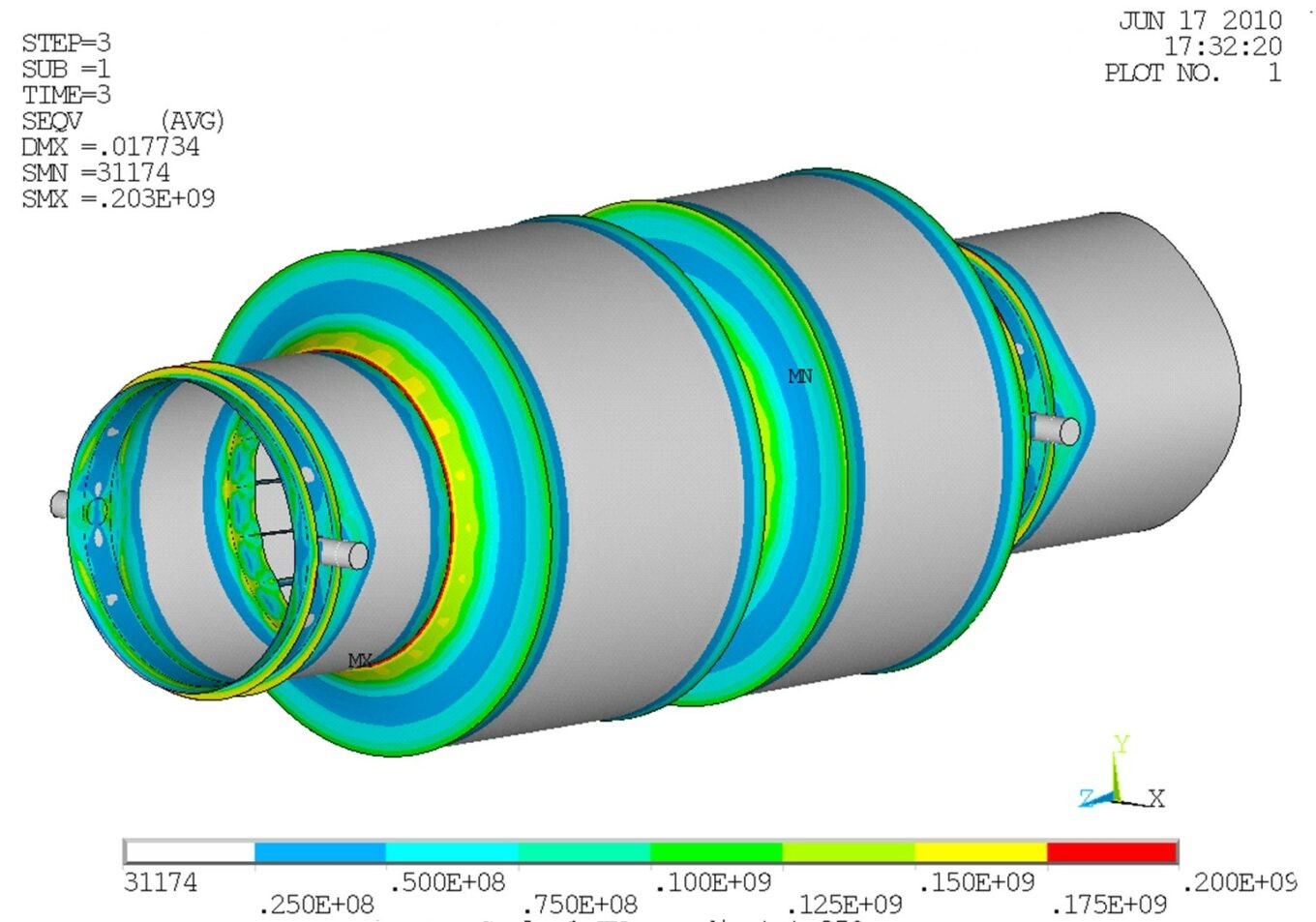Click the JUN 17 2010 date stamp
The width and height of the screenshot is (1316, 922).
point(1200,20)
